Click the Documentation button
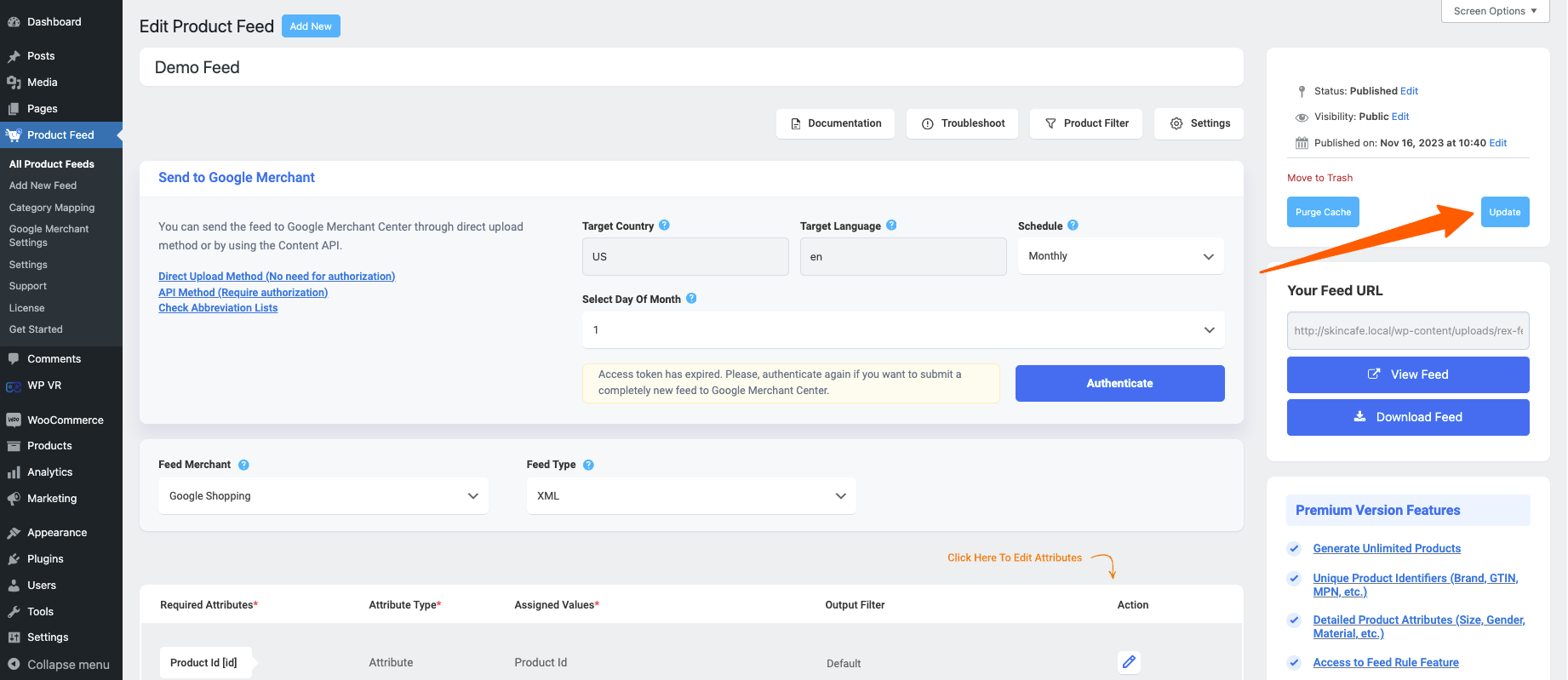This screenshot has height=680, width=1568. point(835,123)
